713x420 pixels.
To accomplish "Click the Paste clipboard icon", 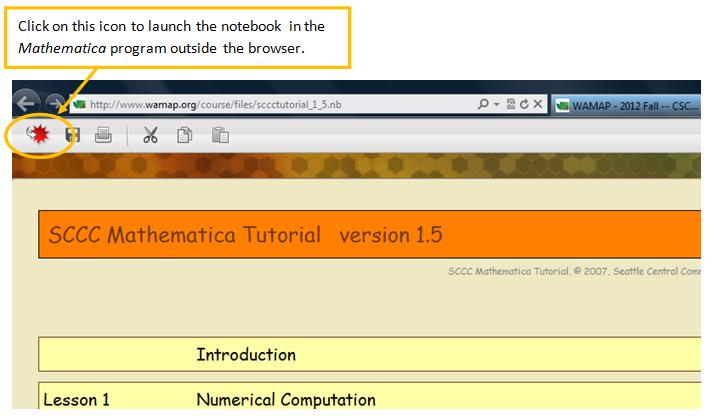I will click(220, 135).
